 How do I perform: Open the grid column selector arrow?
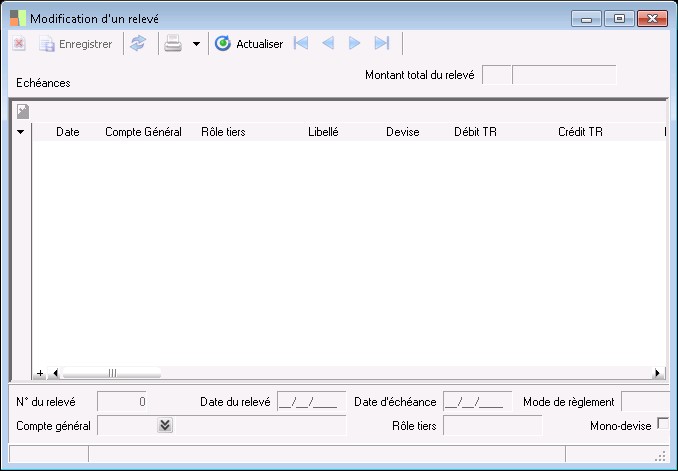click(21, 132)
